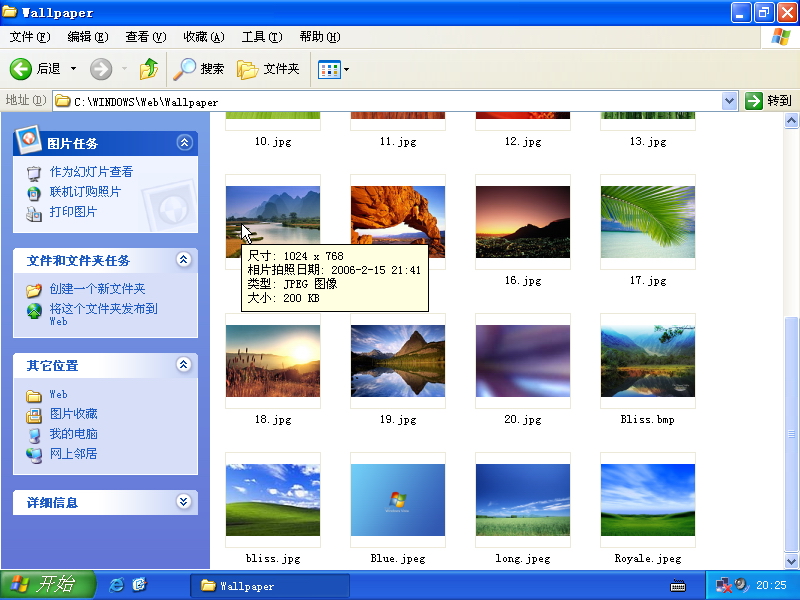Click the address bar path field

(x=388, y=102)
